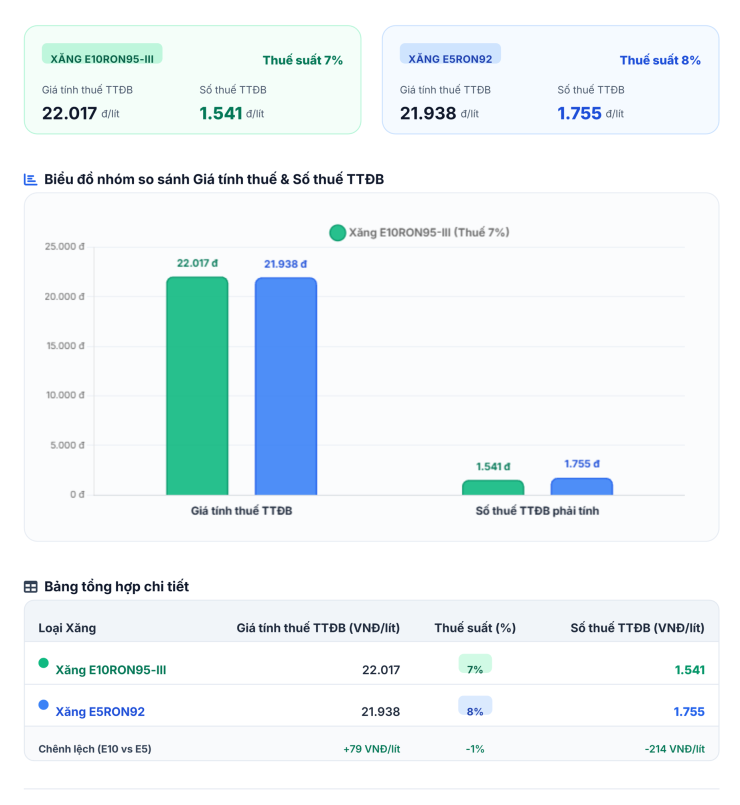The width and height of the screenshot is (740, 805).
Task: Click the Chênh lệch (E10 vs E5) row label
Action: pos(95,749)
